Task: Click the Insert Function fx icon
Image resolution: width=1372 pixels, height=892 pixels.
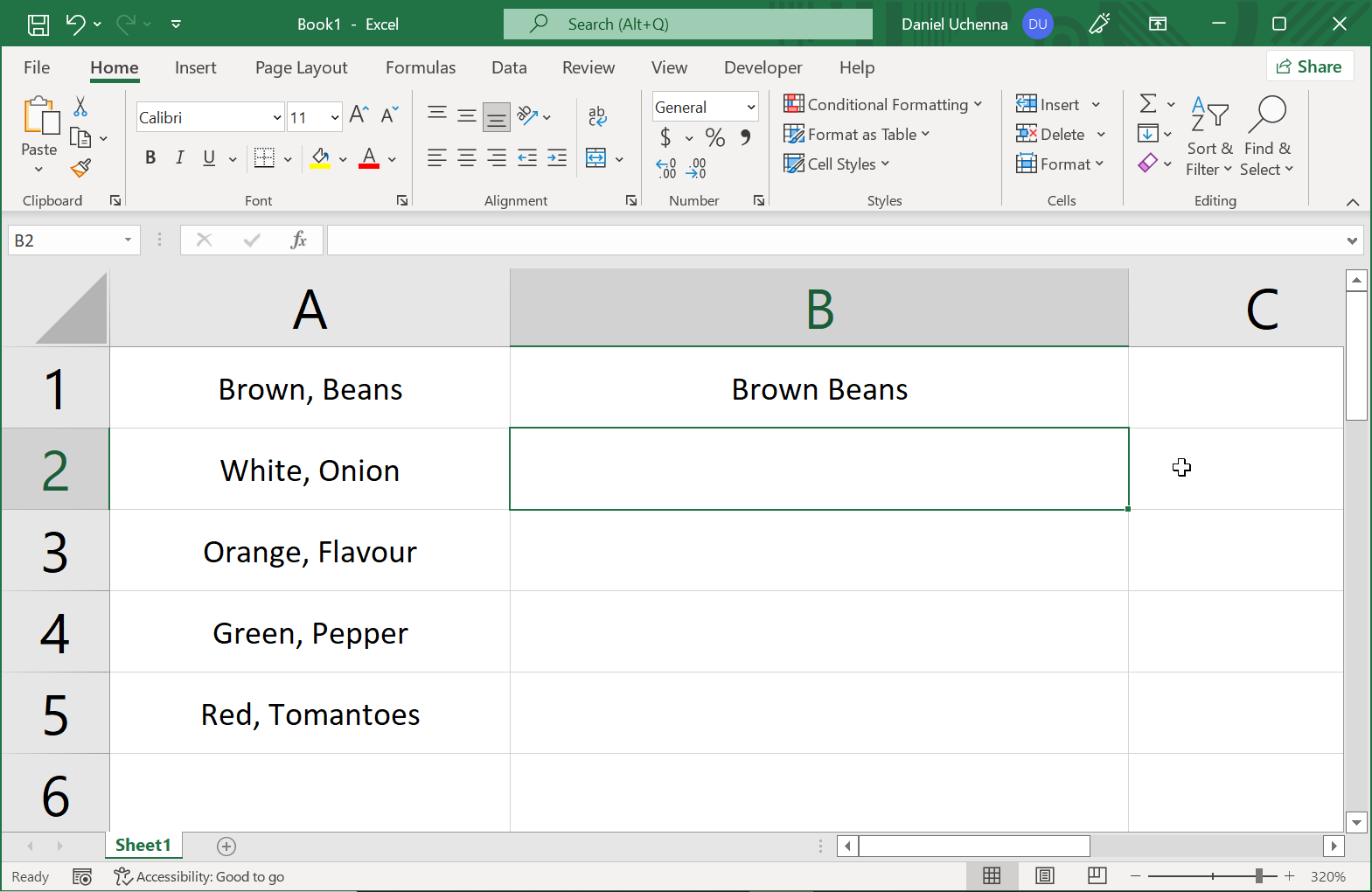Action: [x=298, y=240]
